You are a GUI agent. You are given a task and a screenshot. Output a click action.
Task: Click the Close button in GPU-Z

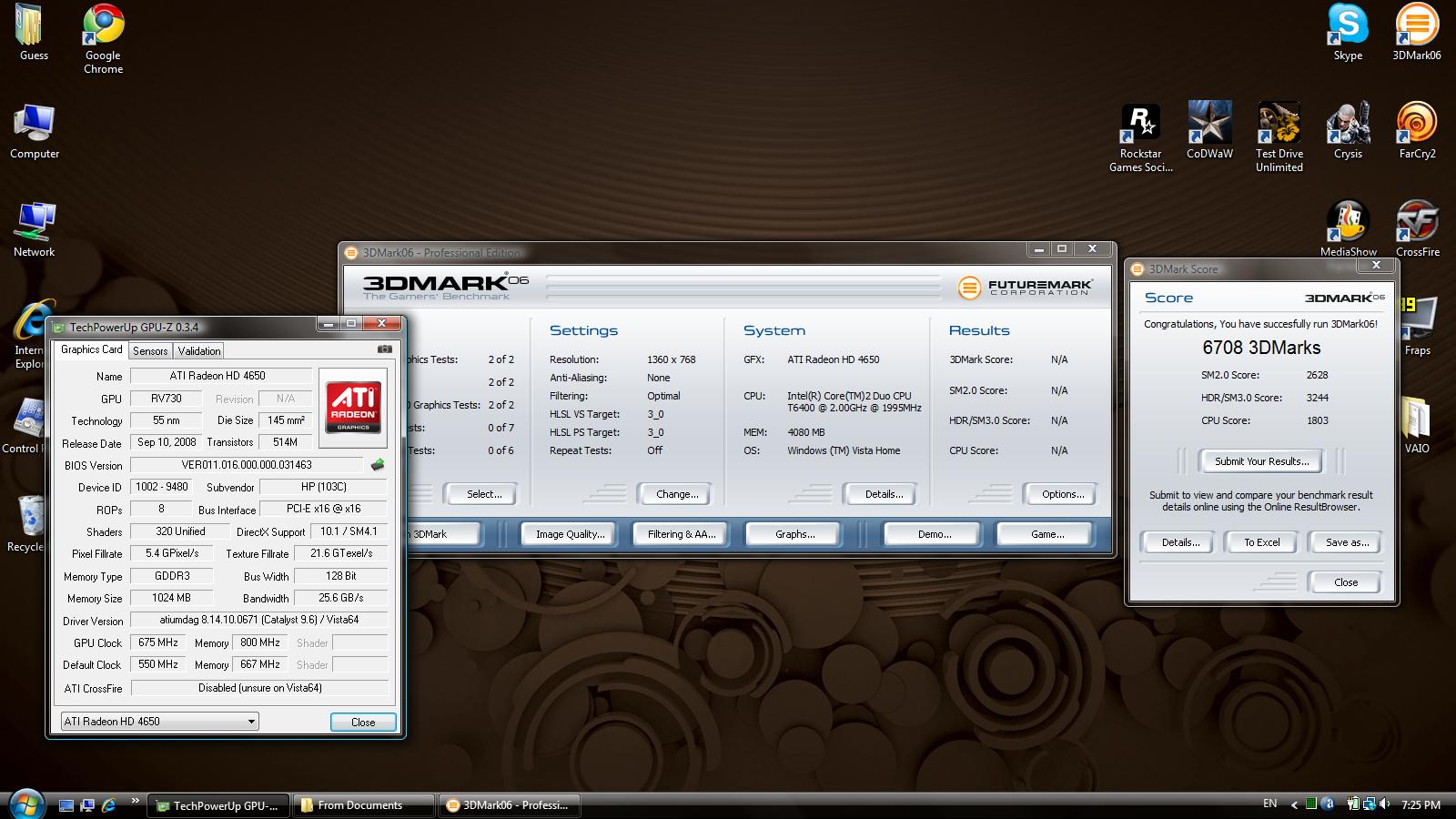363,722
